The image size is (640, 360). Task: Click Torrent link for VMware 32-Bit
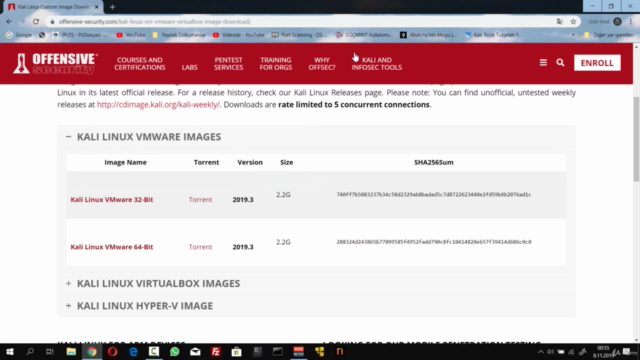[x=200, y=200]
